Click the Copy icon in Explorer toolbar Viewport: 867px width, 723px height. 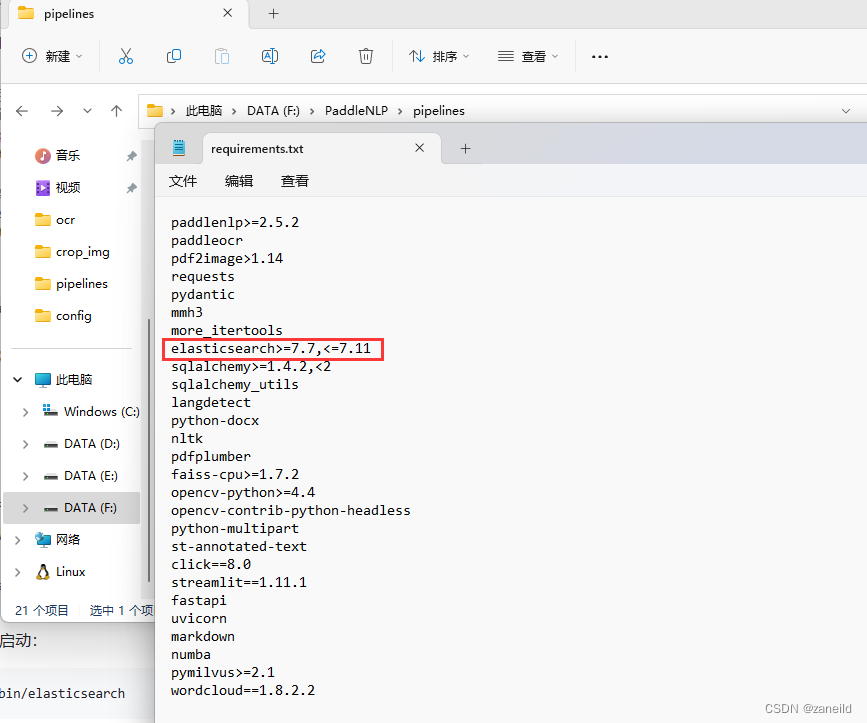[x=174, y=56]
